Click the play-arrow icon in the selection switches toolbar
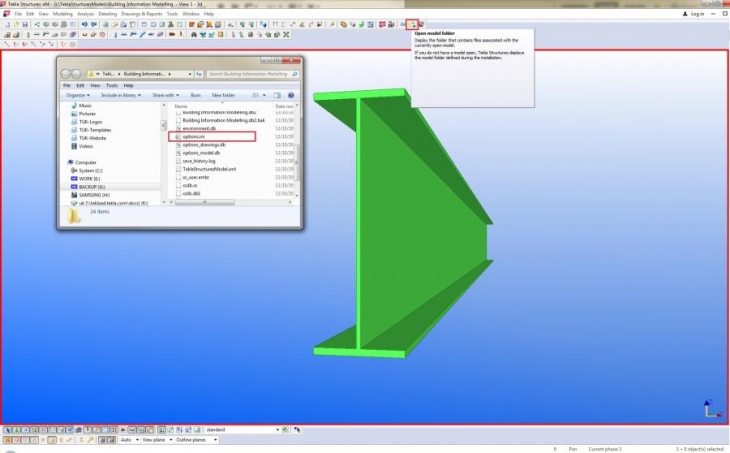 (123, 430)
